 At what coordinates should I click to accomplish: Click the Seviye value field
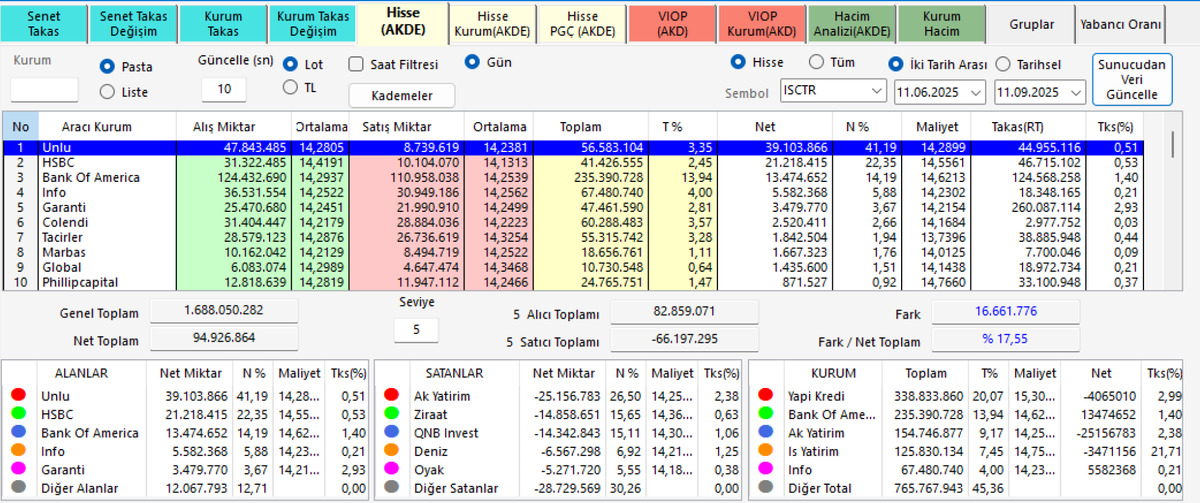point(416,329)
